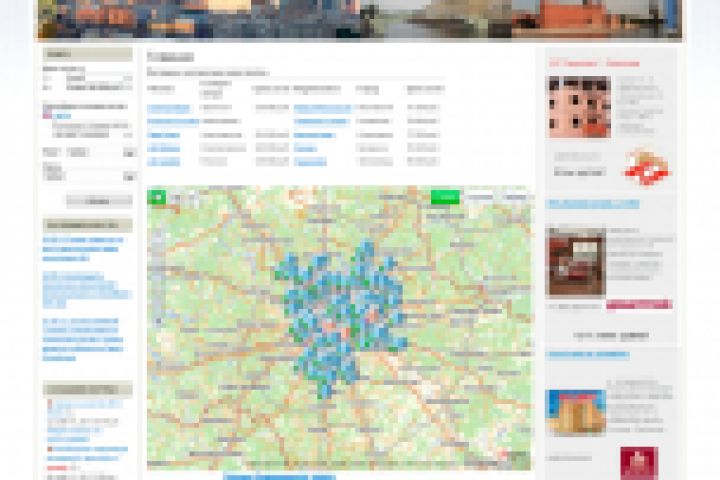Click the green square icon at map corner
The image size is (720, 480).
[157, 197]
